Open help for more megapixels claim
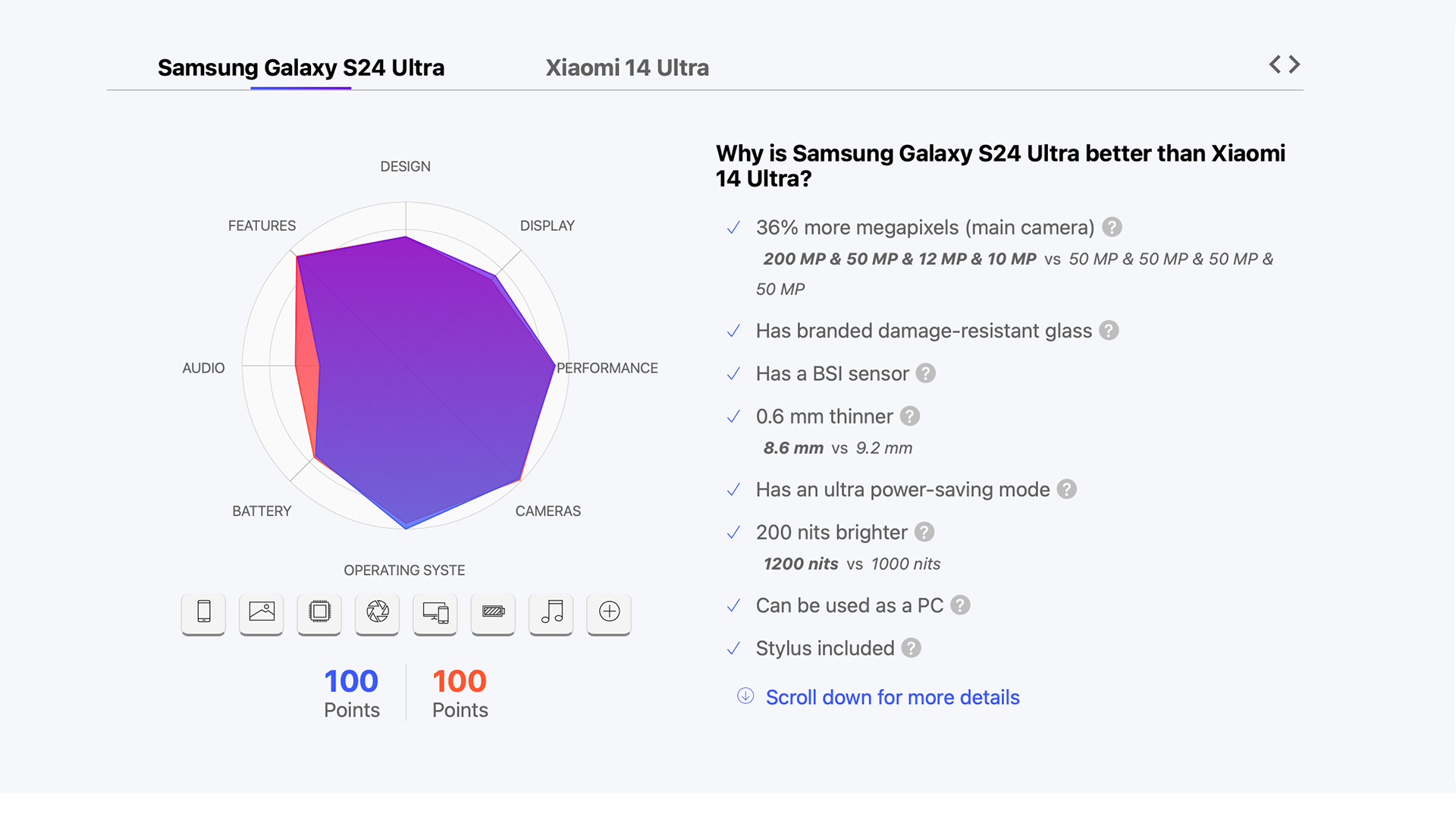Screen dimensions: 1456x814 pos(1112,227)
